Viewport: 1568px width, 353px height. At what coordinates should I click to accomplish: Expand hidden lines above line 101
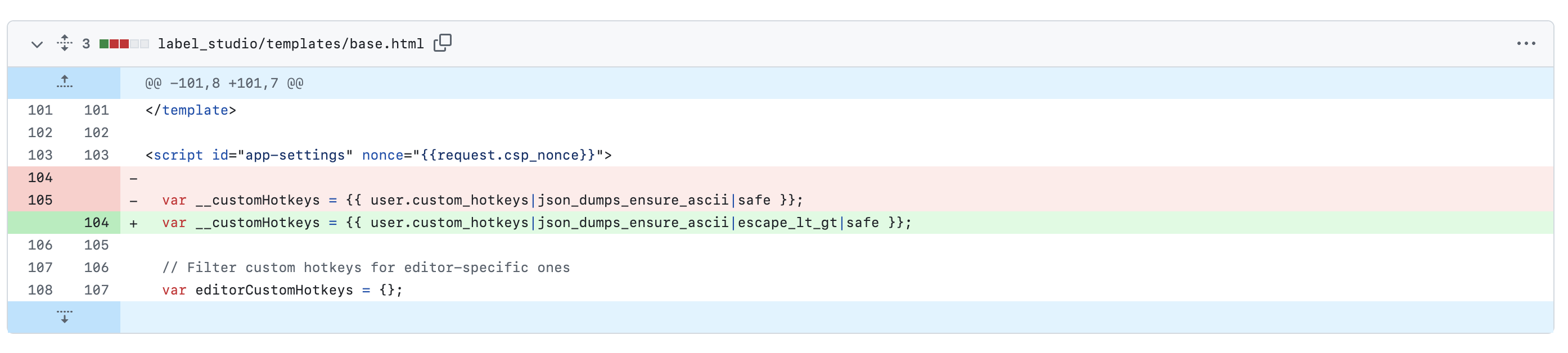(65, 82)
